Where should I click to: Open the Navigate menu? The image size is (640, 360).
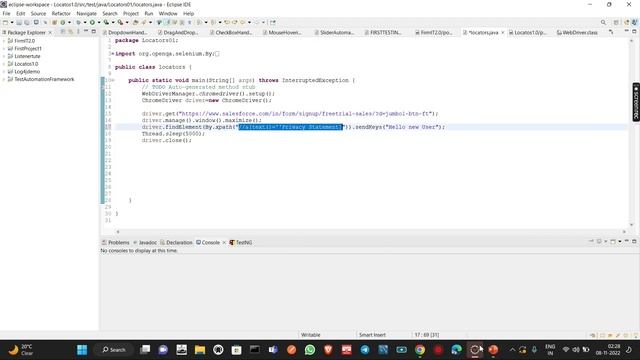pos(87,13)
